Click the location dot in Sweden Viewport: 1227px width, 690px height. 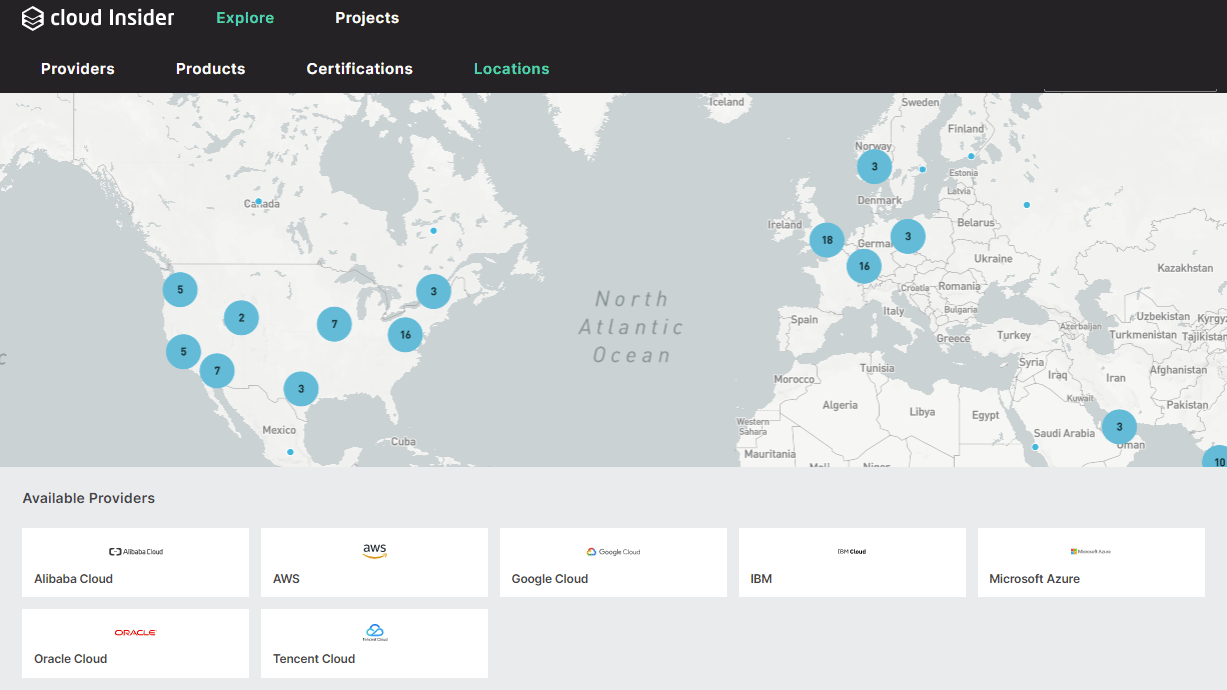point(922,169)
